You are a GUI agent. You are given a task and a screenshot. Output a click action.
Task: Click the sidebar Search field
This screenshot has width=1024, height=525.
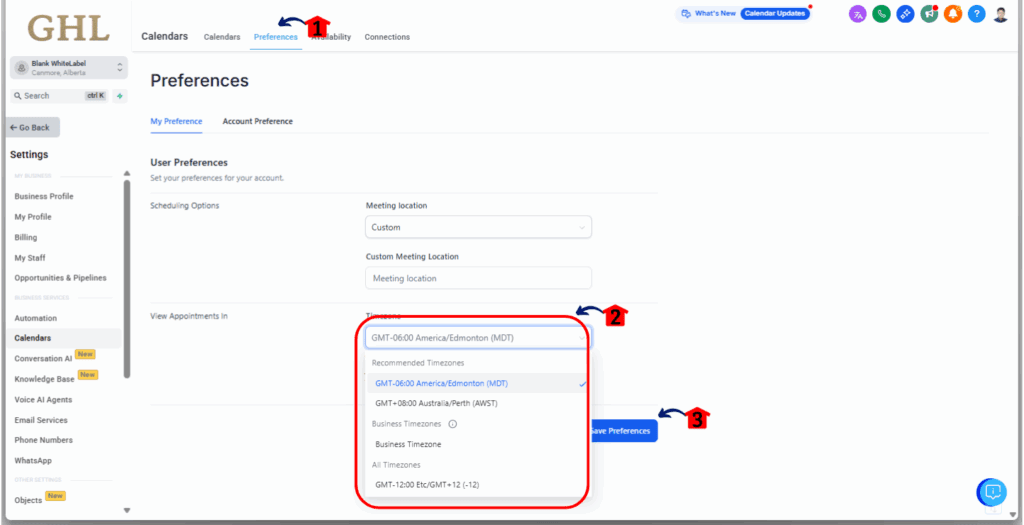coord(60,96)
